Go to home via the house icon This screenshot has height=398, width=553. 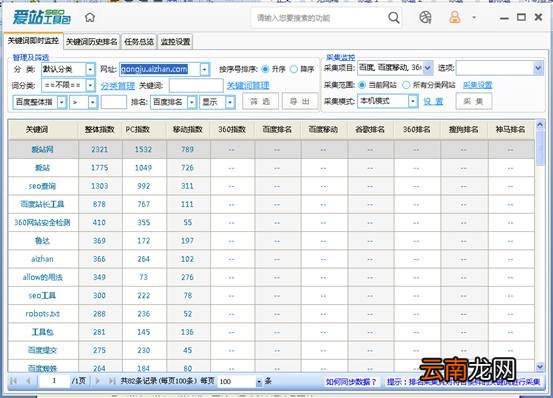pyautogui.click(x=90, y=17)
